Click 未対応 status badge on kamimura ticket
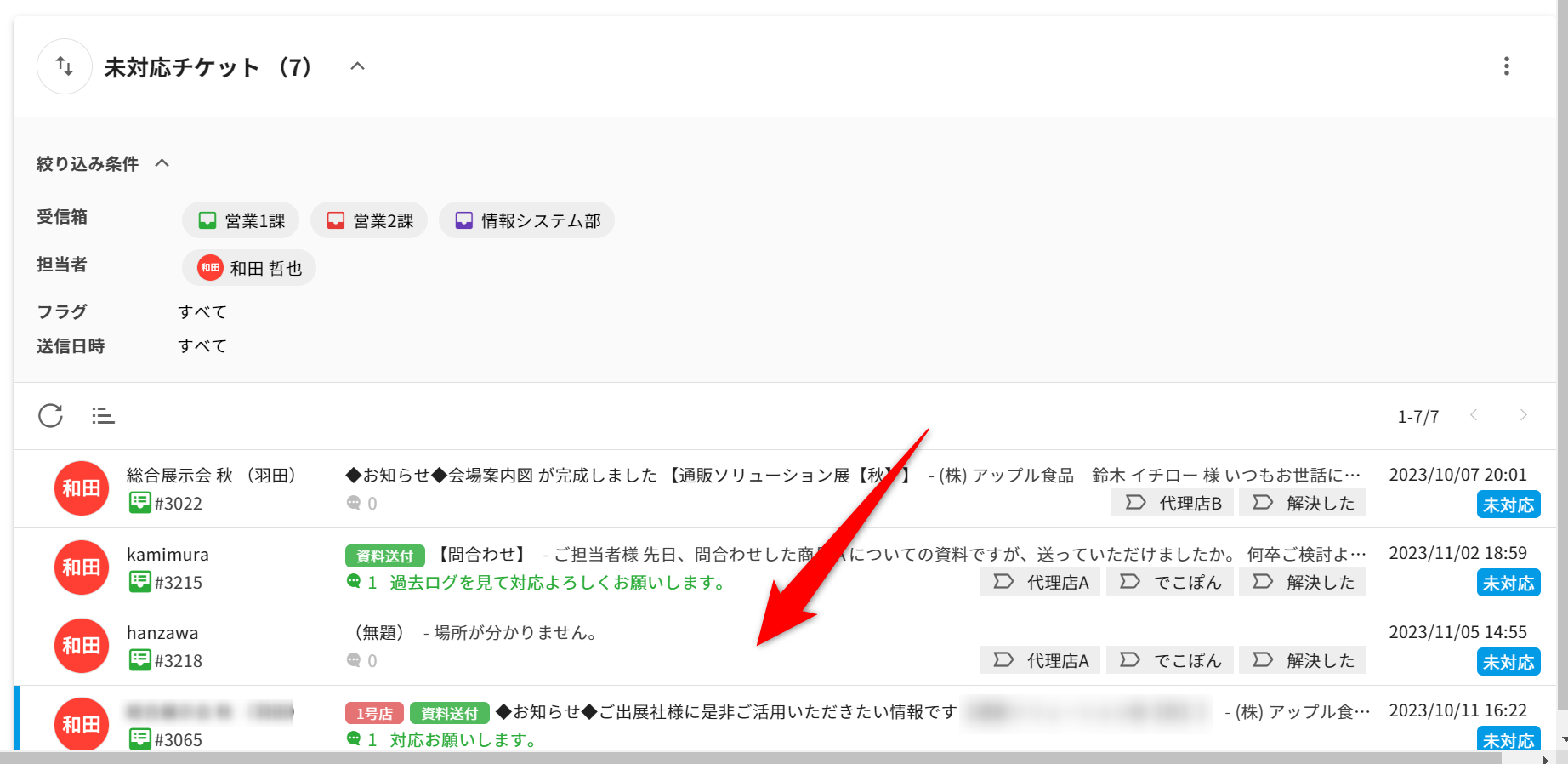Viewport: 1568px width, 764px height. 1508,584
